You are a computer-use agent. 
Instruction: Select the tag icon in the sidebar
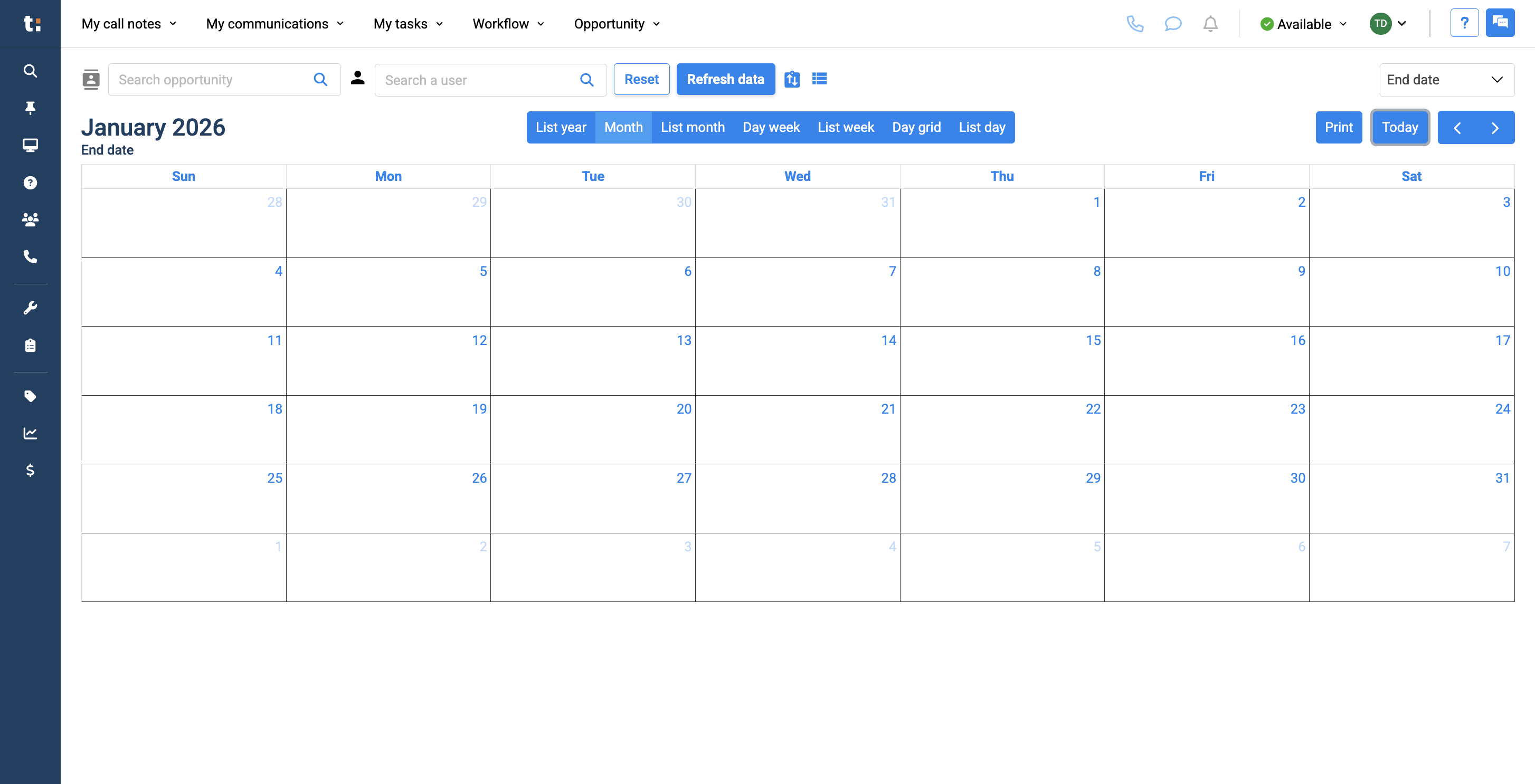click(x=30, y=396)
